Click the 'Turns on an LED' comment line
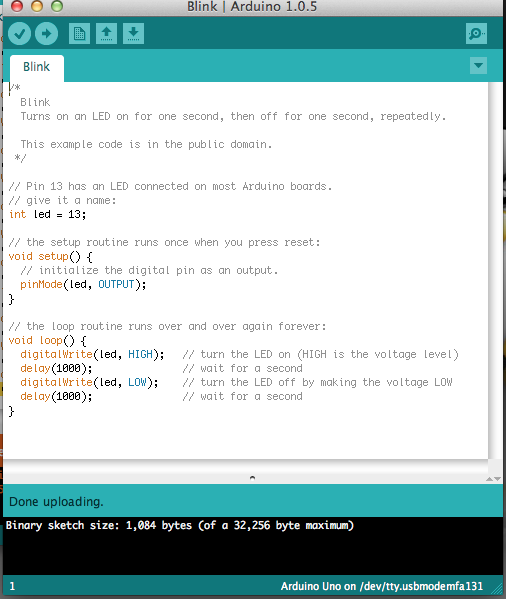This screenshot has width=506, height=599. [x=233, y=116]
